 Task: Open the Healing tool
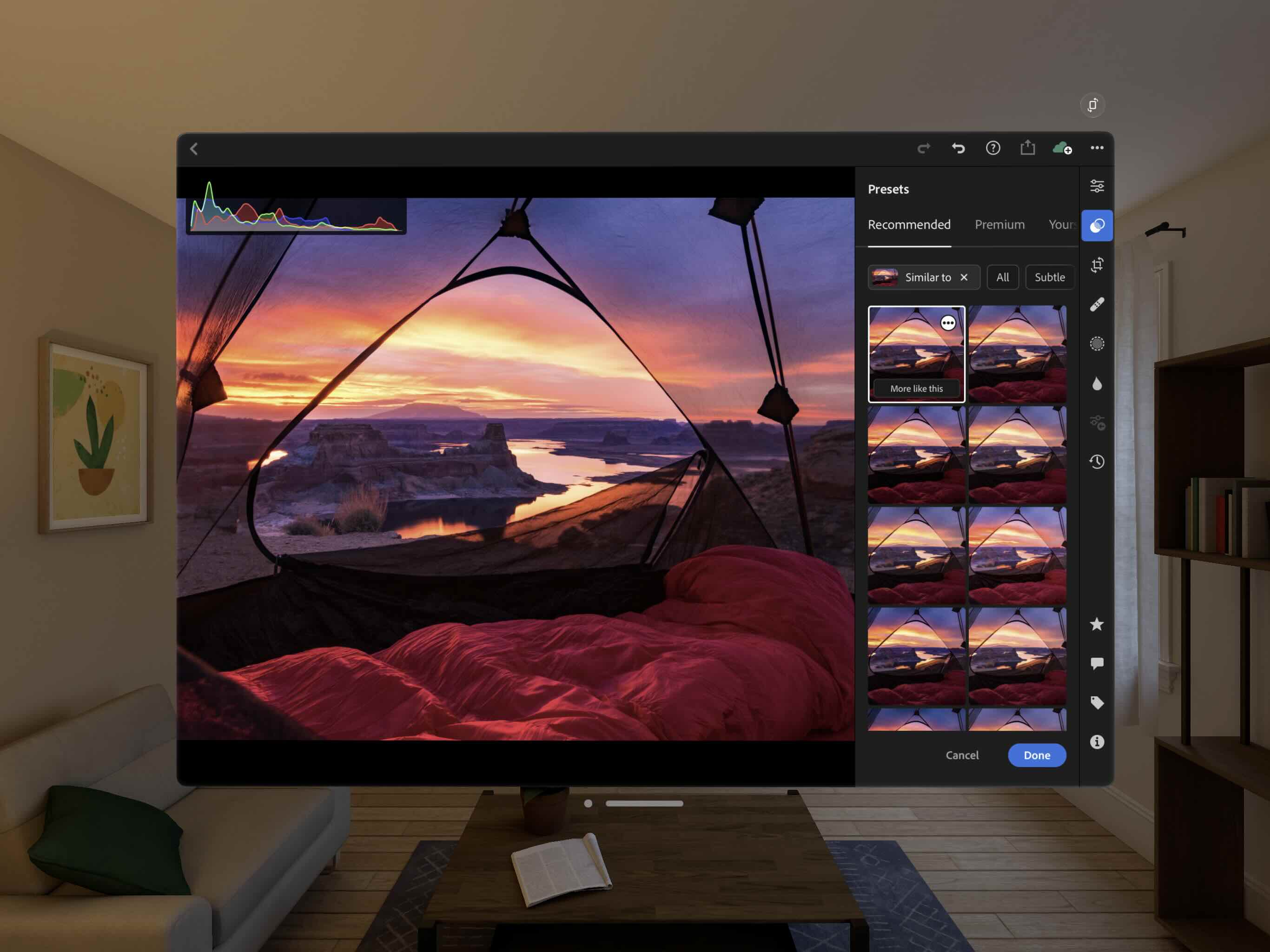[1097, 303]
